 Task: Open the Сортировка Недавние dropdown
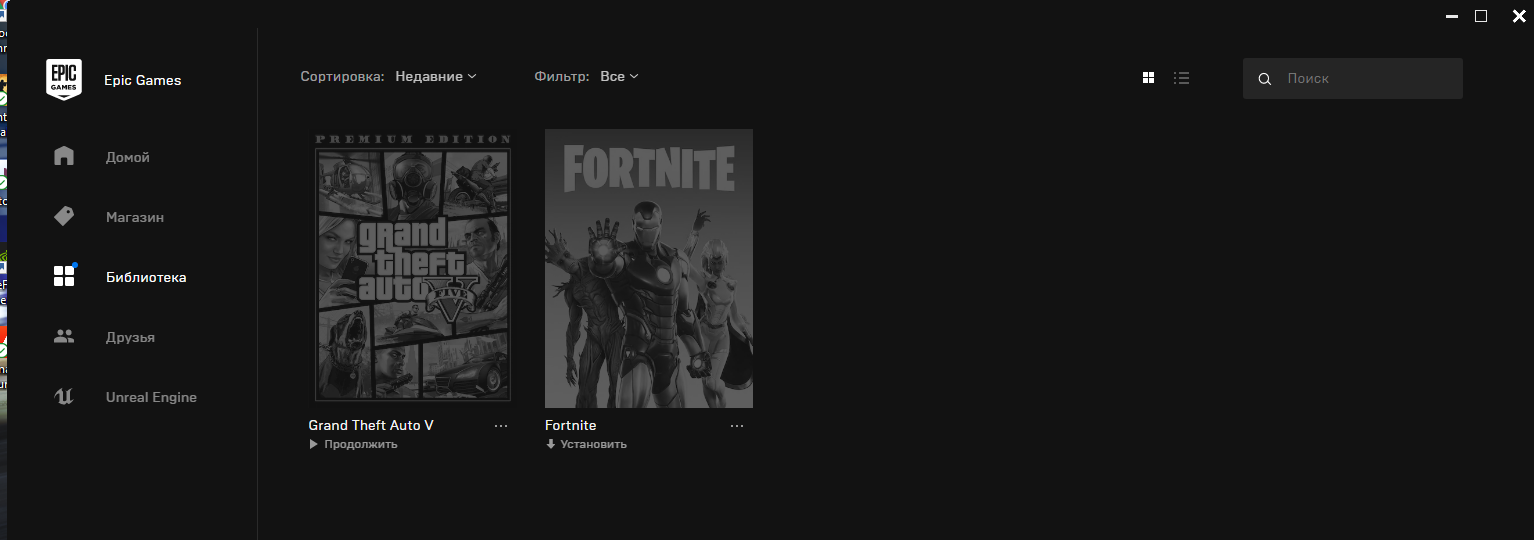436,76
